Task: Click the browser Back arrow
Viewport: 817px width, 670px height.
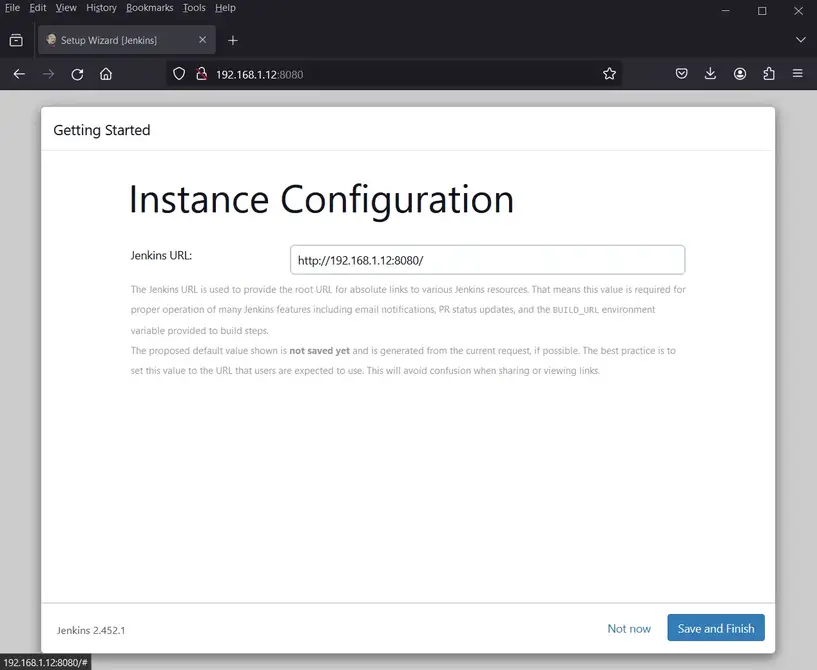Action: tap(19, 74)
